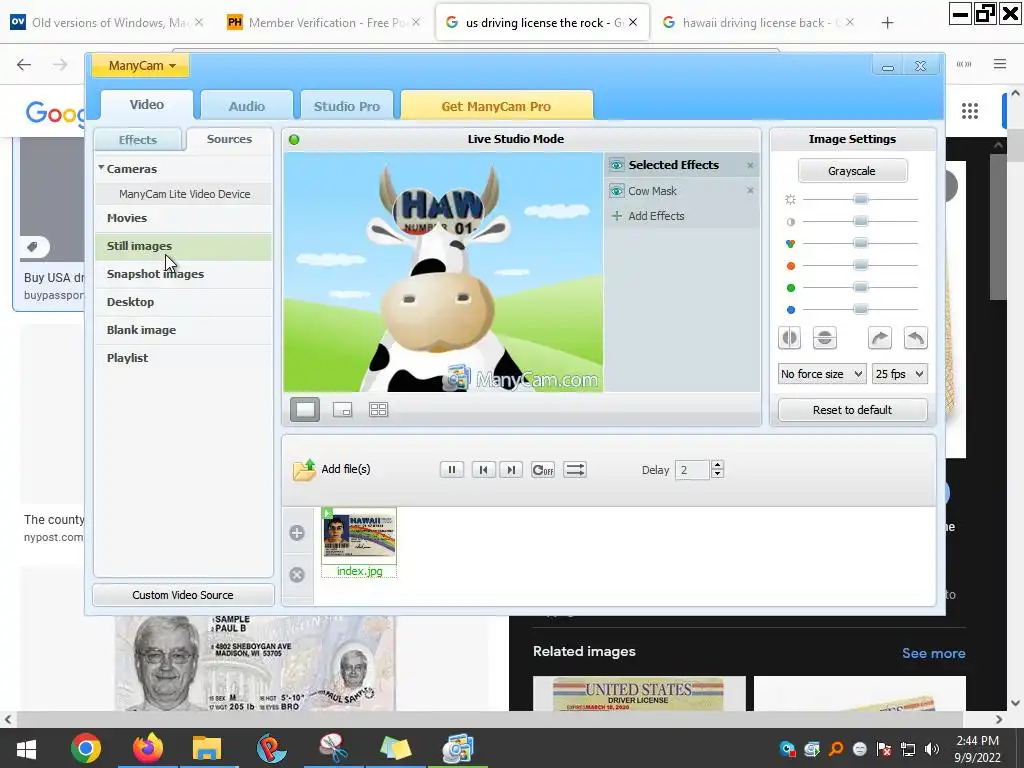This screenshot has height=768, width=1024.
Task: Adjust the saturation slider handle
Action: pyautogui.click(x=861, y=243)
